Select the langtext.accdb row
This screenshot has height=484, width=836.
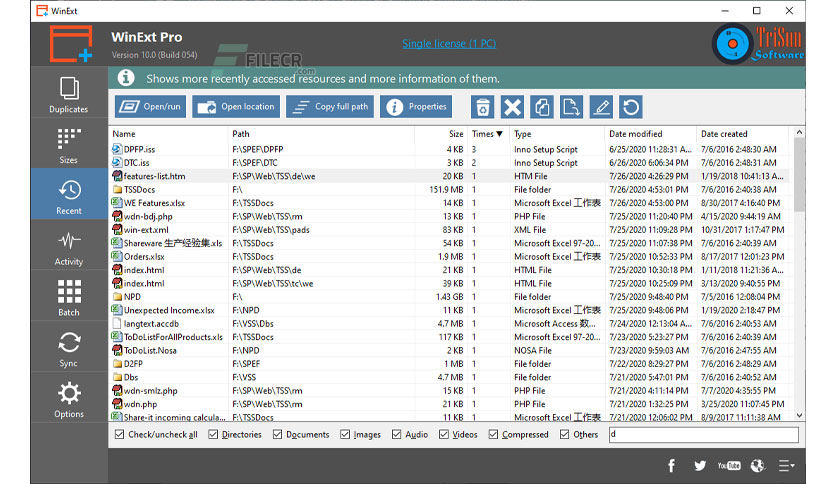point(449,324)
